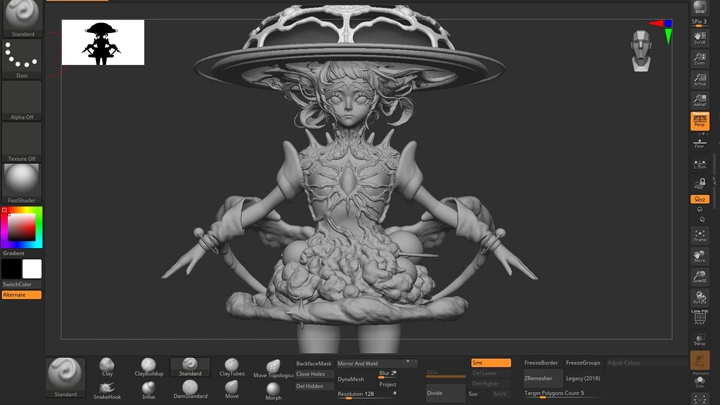The height and width of the screenshot is (405, 720).
Task: Adjust the SDiv slider
Action: [445, 373]
